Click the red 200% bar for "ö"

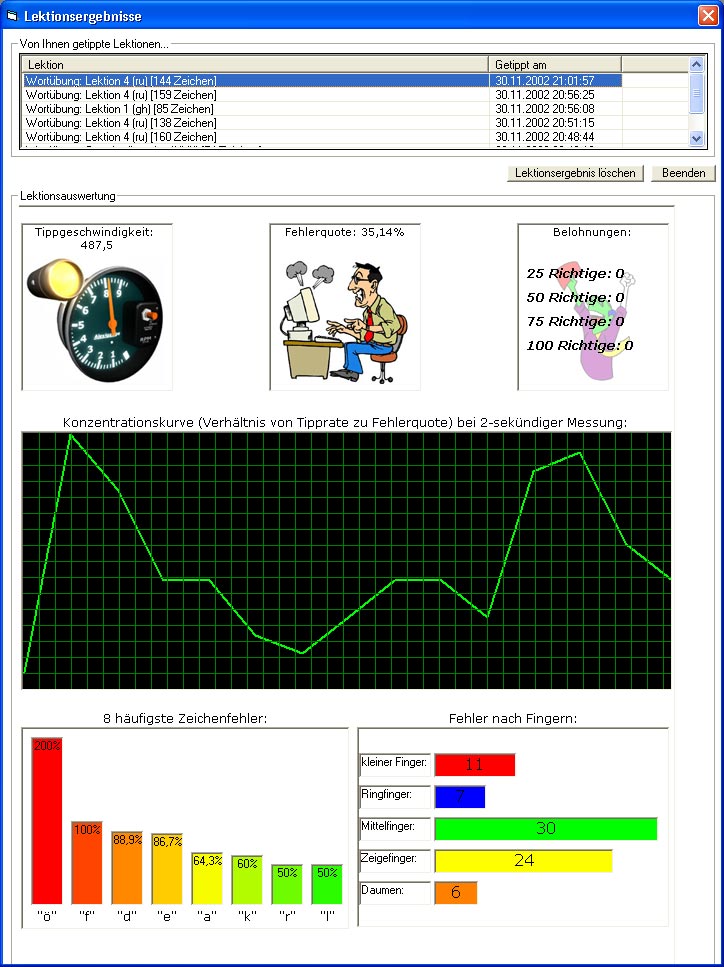pos(47,822)
